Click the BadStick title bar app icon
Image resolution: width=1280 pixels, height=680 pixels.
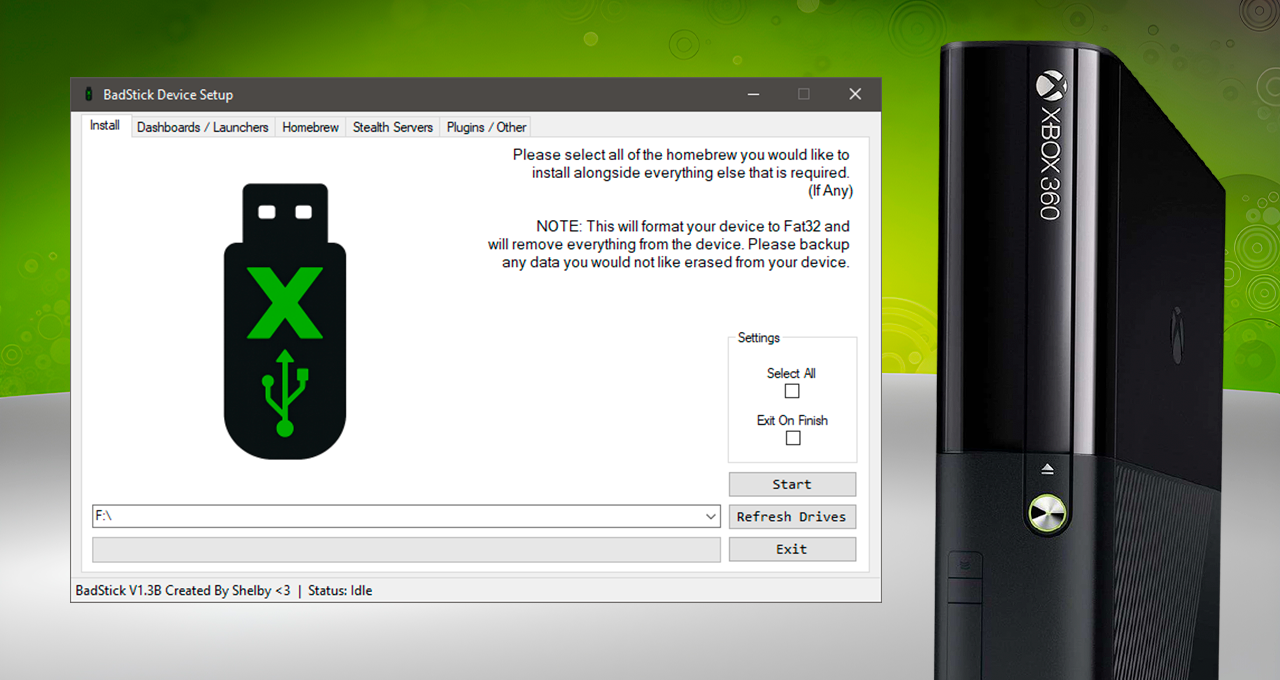pos(88,95)
